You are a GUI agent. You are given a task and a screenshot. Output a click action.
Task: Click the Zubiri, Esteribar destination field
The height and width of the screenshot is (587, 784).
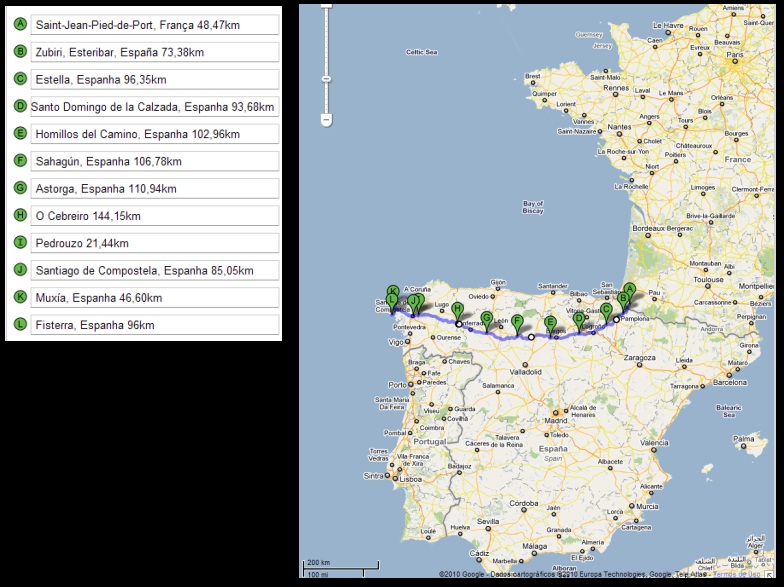coord(154,51)
